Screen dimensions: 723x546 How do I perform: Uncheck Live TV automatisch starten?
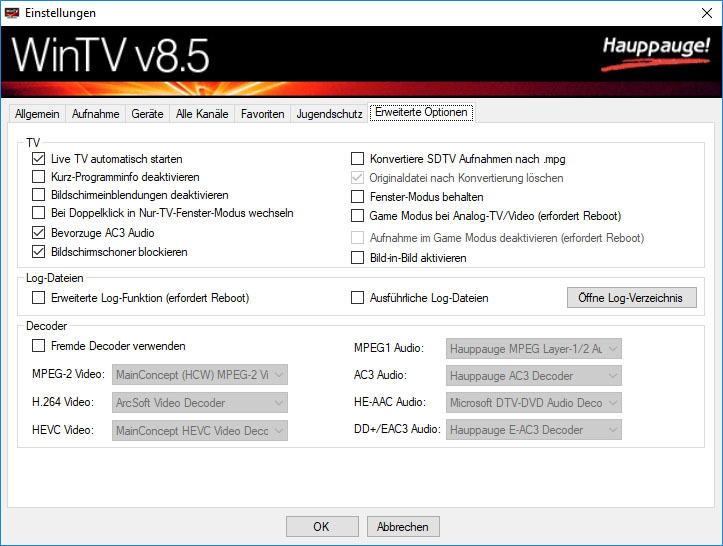click(x=38, y=159)
